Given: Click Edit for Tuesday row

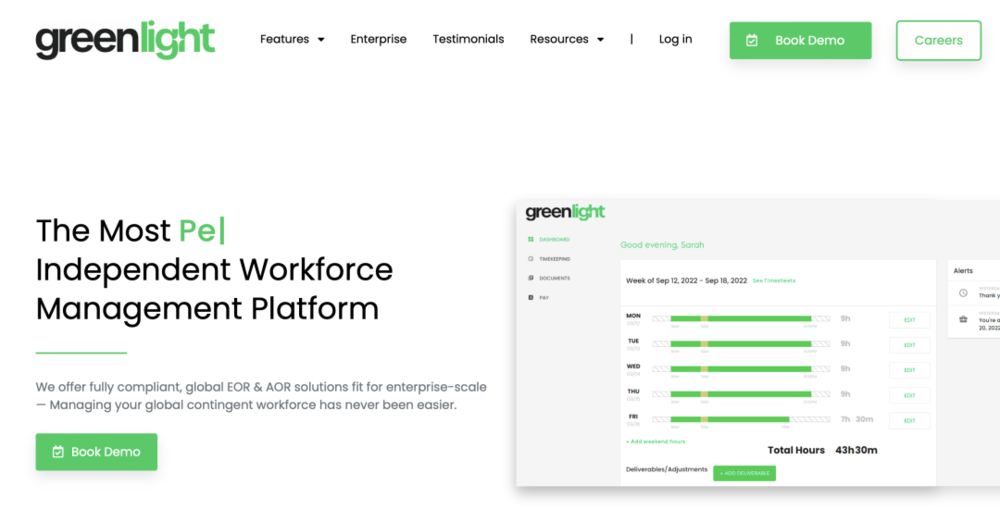Looking at the screenshot, I should point(909,345).
